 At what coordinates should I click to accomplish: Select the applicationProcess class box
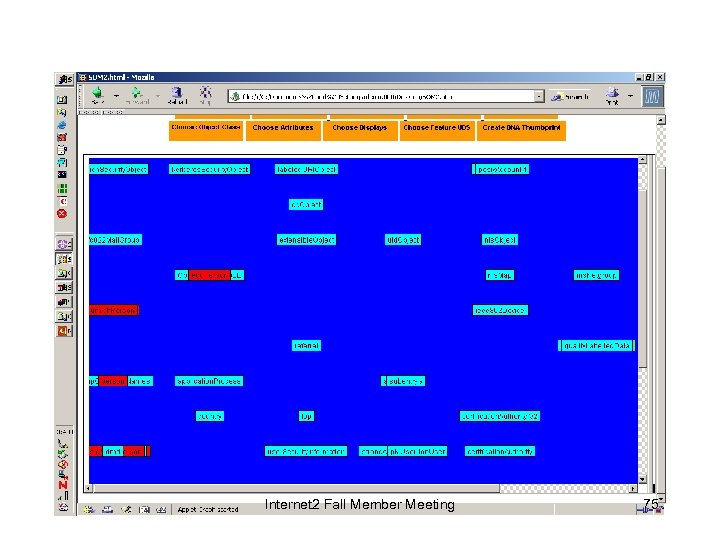coord(209,381)
